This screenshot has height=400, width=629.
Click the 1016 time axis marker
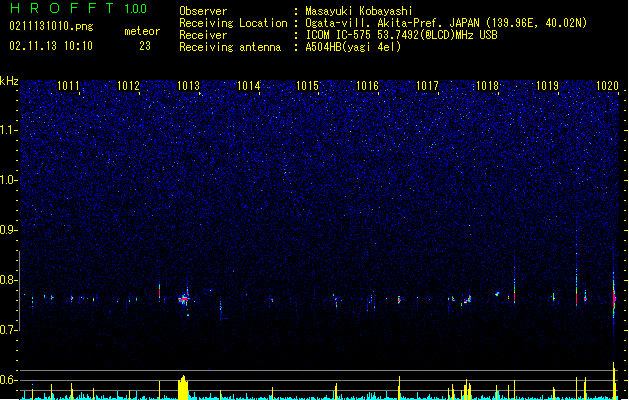point(367,86)
